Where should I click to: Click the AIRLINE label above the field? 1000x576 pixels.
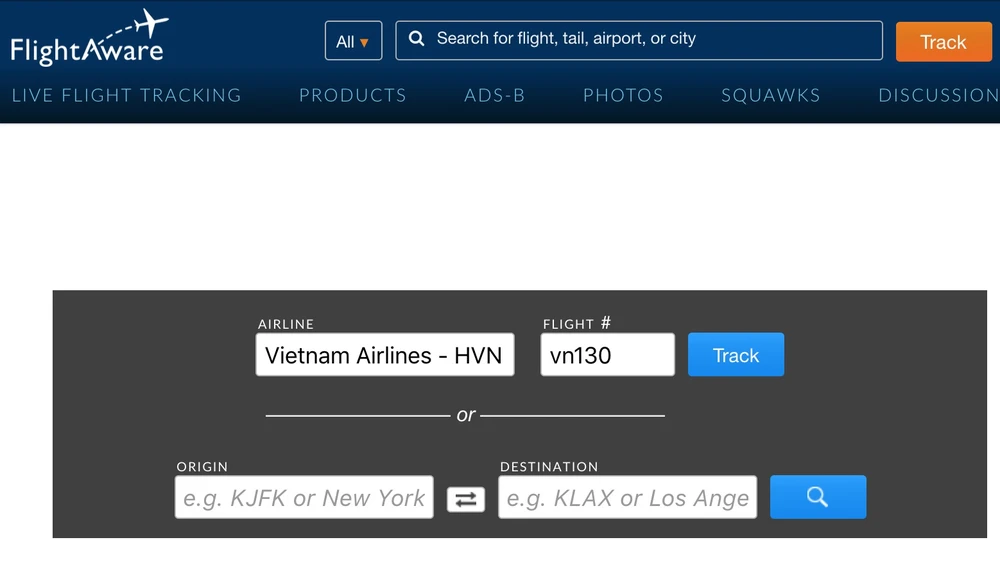(x=286, y=324)
